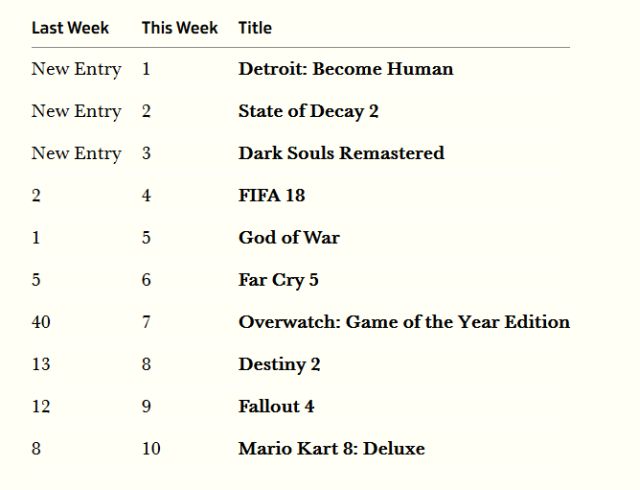This screenshot has width=640, height=490.
Task: Select the Destiny 2 title
Action: coord(279,364)
